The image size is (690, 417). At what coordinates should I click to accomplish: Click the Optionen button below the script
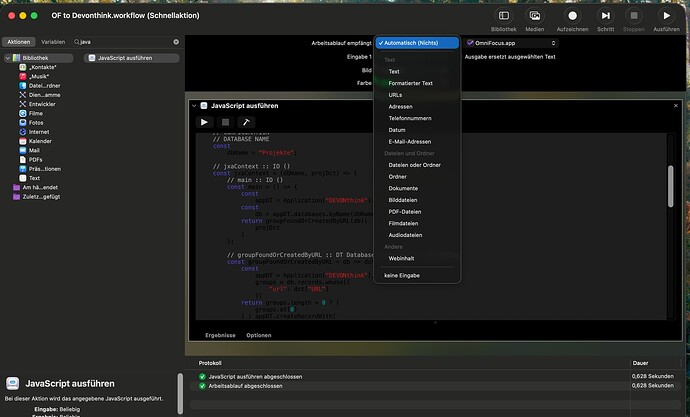259,335
